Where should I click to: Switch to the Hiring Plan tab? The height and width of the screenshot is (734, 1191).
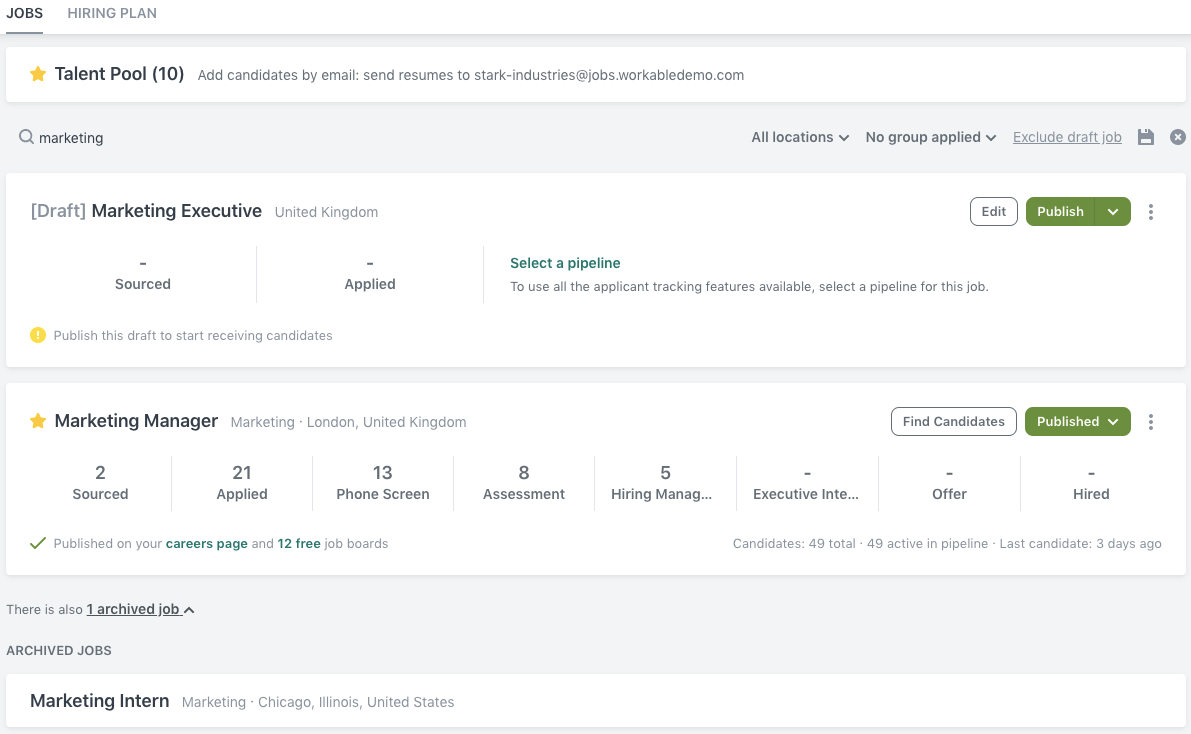[x=111, y=13]
